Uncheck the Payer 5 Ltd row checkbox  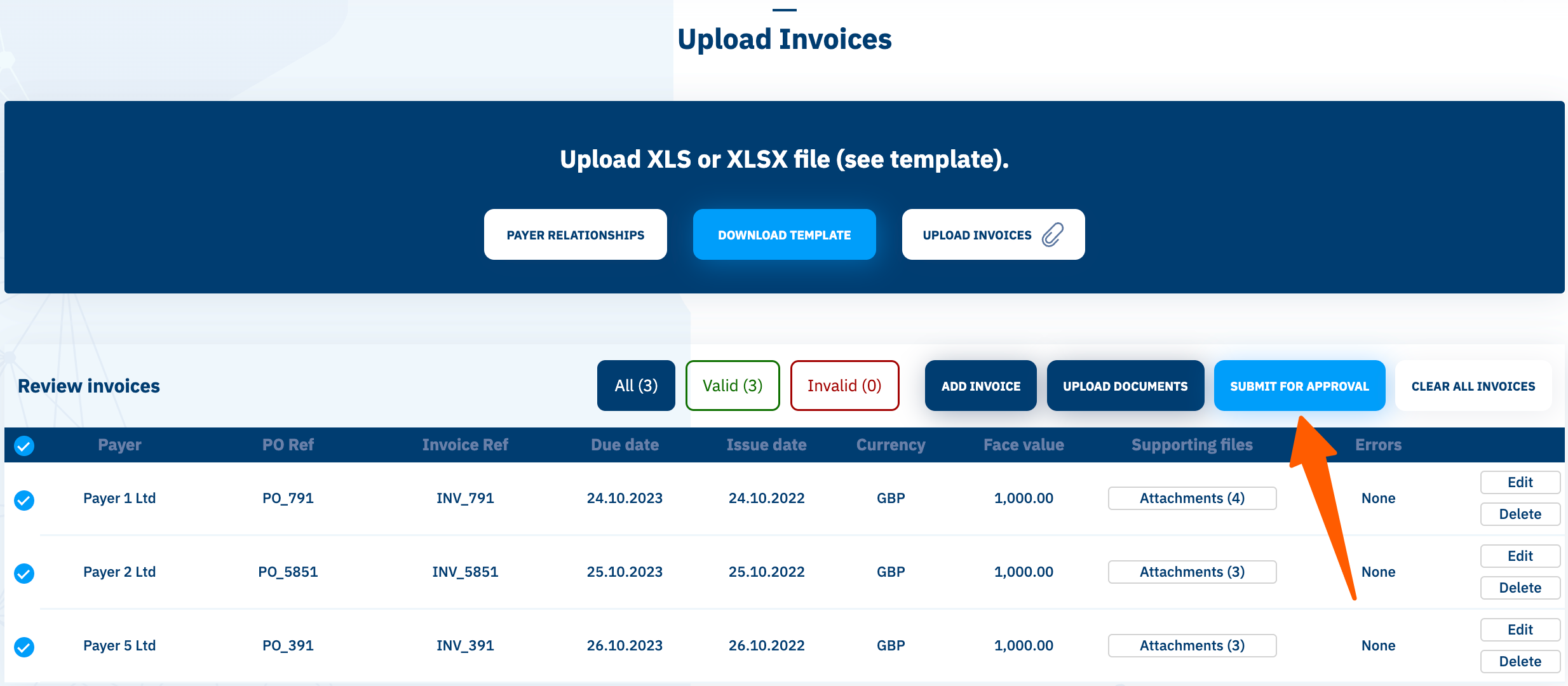[x=24, y=647]
